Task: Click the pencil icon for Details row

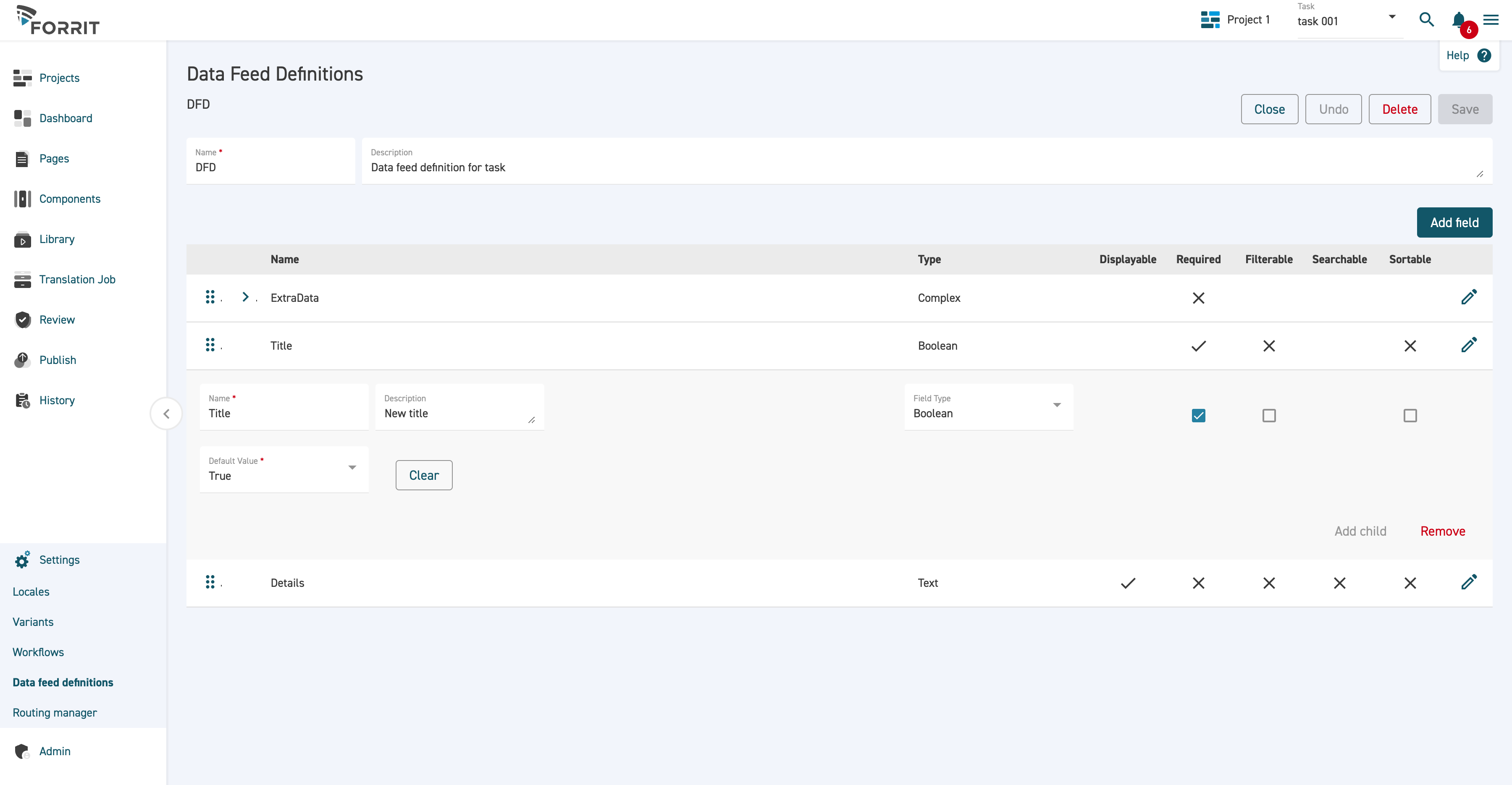Action: (x=1469, y=583)
